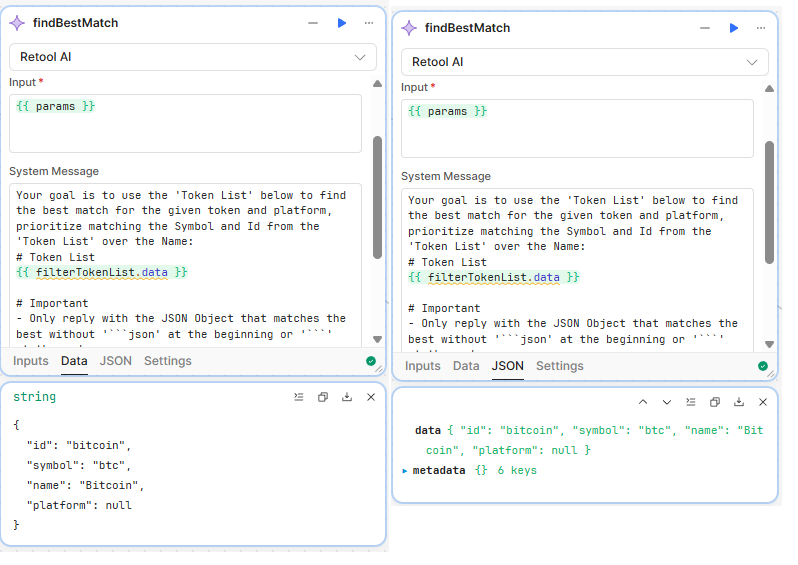Click right block scrollbar up arrow
The height and width of the screenshot is (565, 798).
click(x=770, y=89)
